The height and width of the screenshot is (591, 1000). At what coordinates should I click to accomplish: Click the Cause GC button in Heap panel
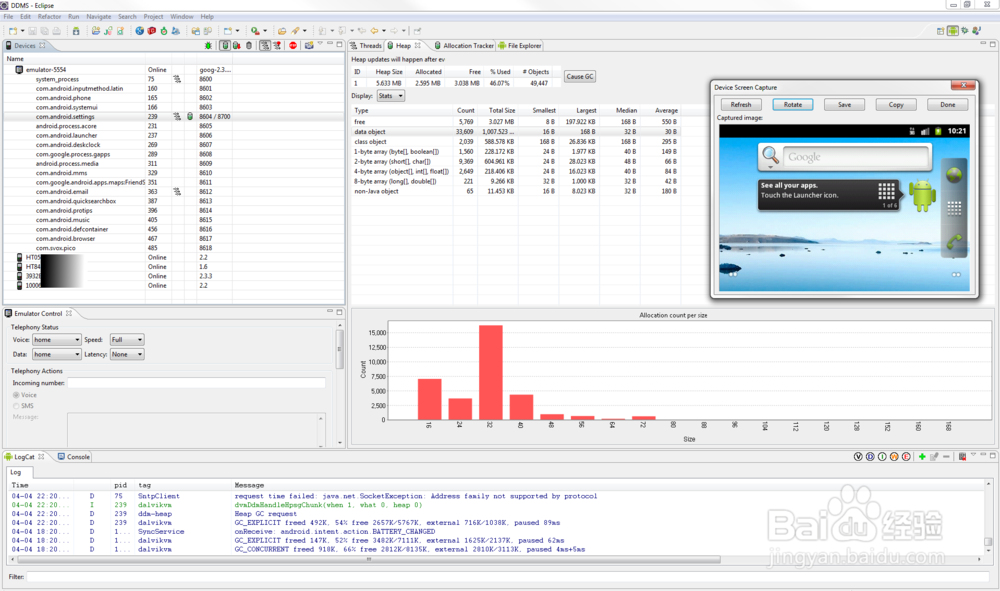tap(580, 77)
